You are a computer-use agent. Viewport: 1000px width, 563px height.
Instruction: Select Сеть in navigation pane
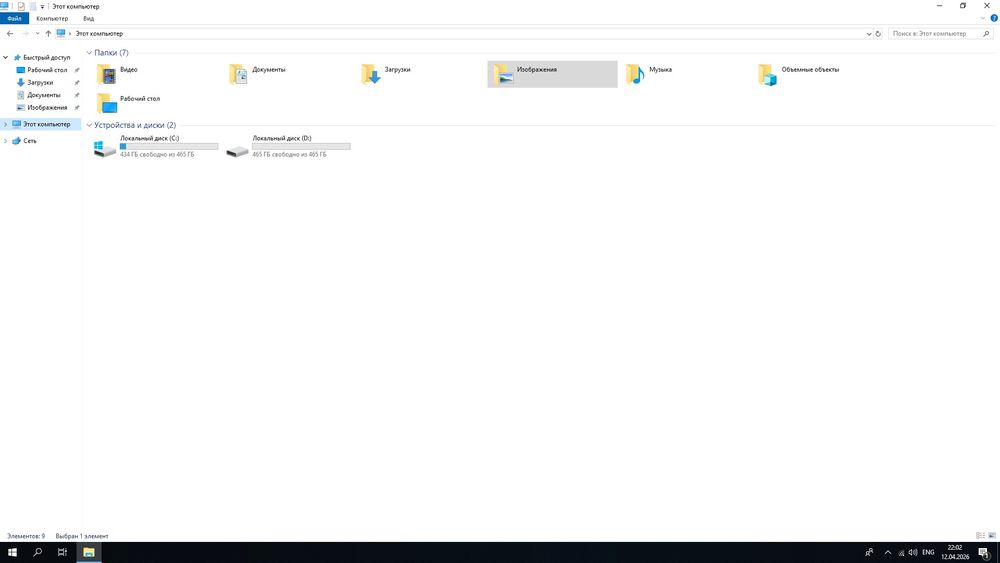[x=29, y=141]
